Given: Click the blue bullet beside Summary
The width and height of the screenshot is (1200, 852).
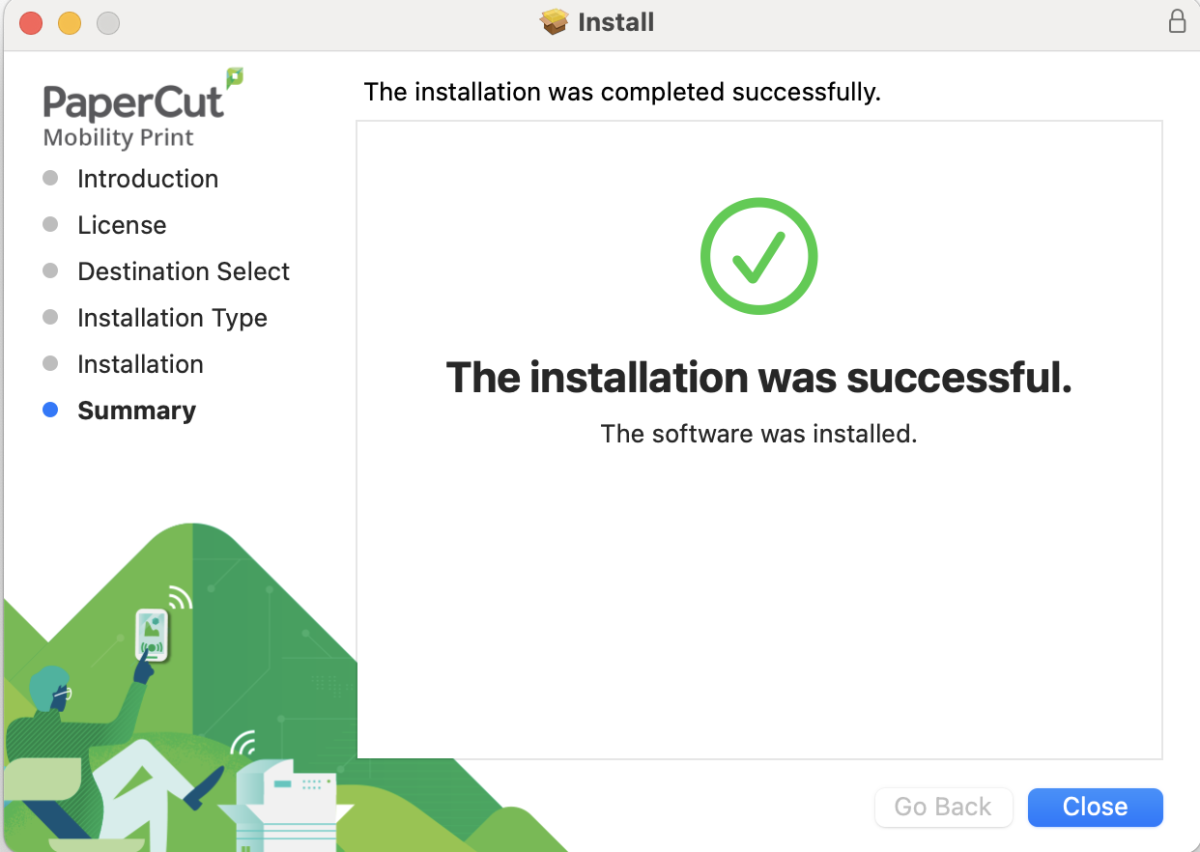Looking at the screenshot, I should (x=51, y=410).
